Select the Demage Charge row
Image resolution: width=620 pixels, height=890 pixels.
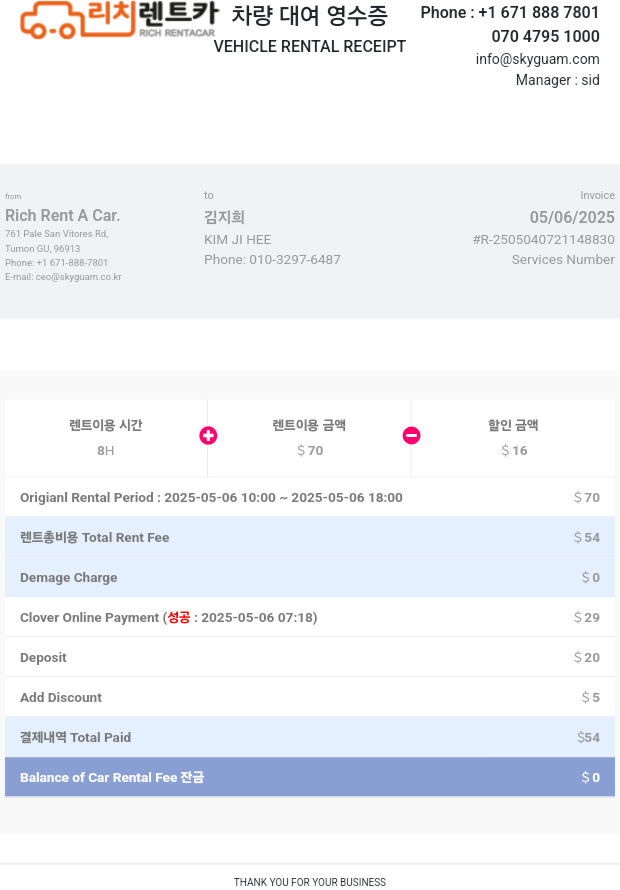[x=310, y=577]
